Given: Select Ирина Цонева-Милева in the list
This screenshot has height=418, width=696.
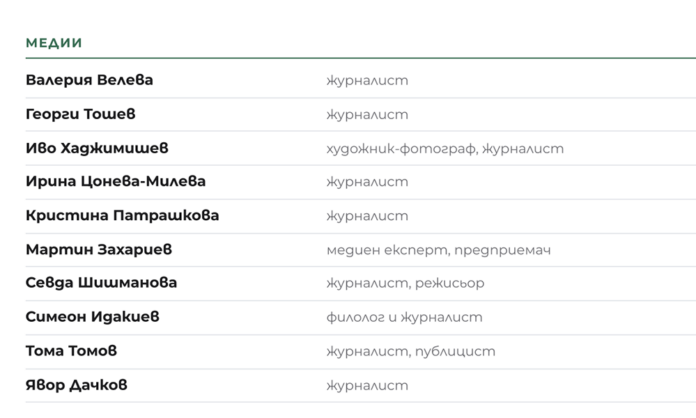Looking at the screenshot, I should 115,181.
